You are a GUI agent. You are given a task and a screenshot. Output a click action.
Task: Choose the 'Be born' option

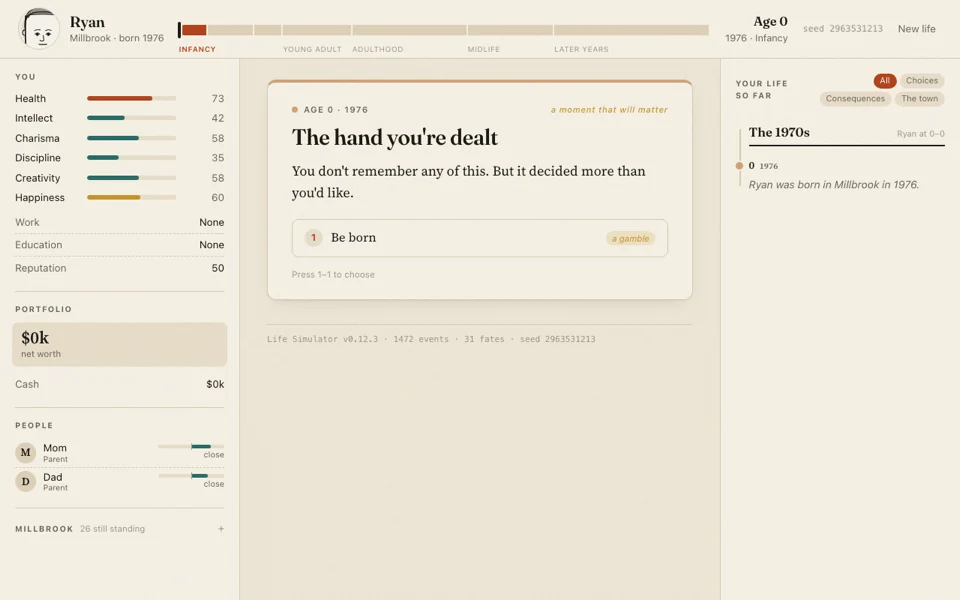click(x=479, y=238)
